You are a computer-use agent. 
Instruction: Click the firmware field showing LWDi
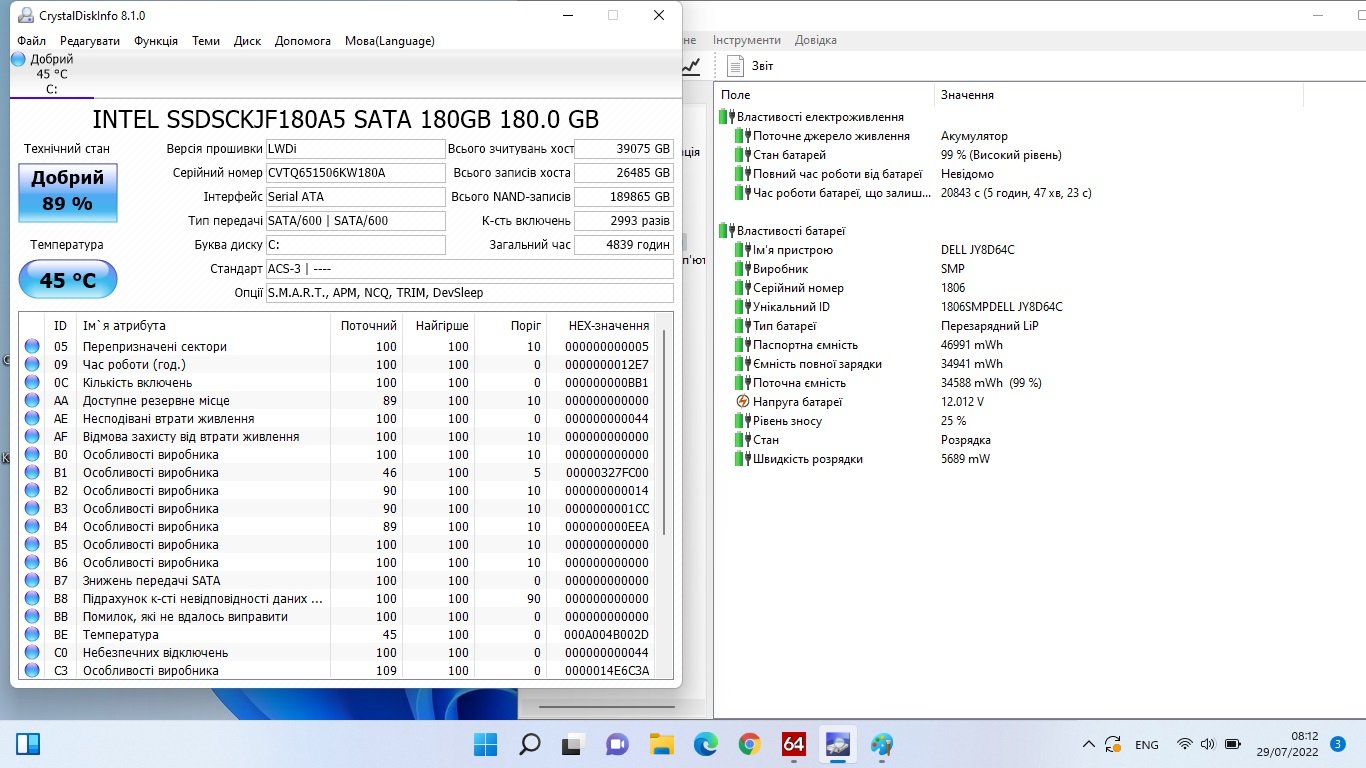pyautogui.click(x=355, y=149)
